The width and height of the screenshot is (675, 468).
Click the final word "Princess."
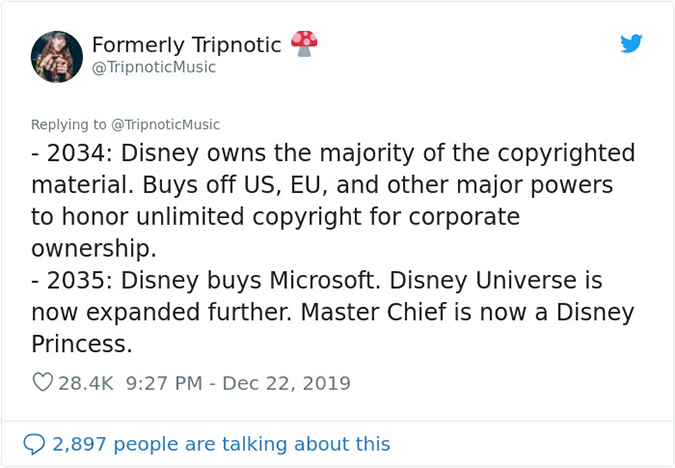tap(82, 344)
